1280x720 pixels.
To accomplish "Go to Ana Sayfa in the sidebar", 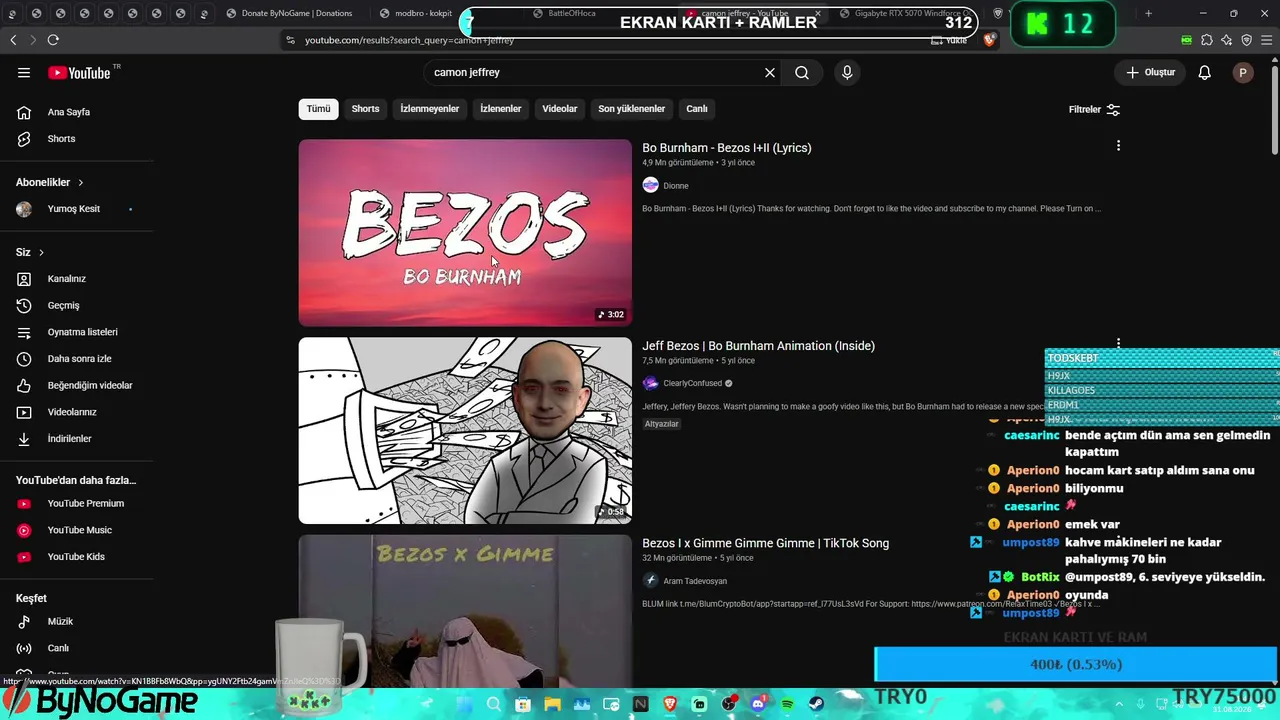I will point(68,112).
